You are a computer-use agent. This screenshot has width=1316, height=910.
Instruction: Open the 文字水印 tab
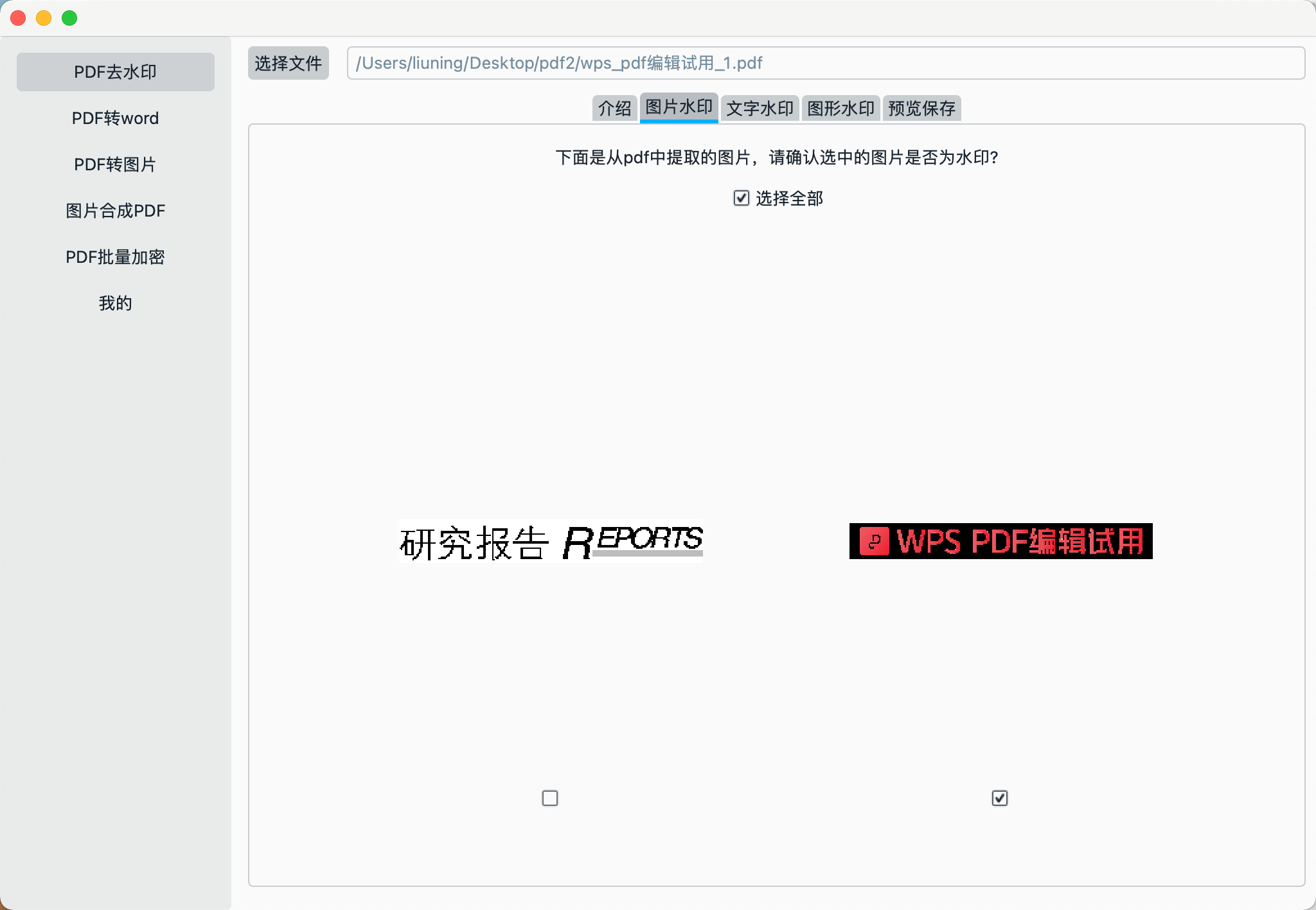click(760, 108)
